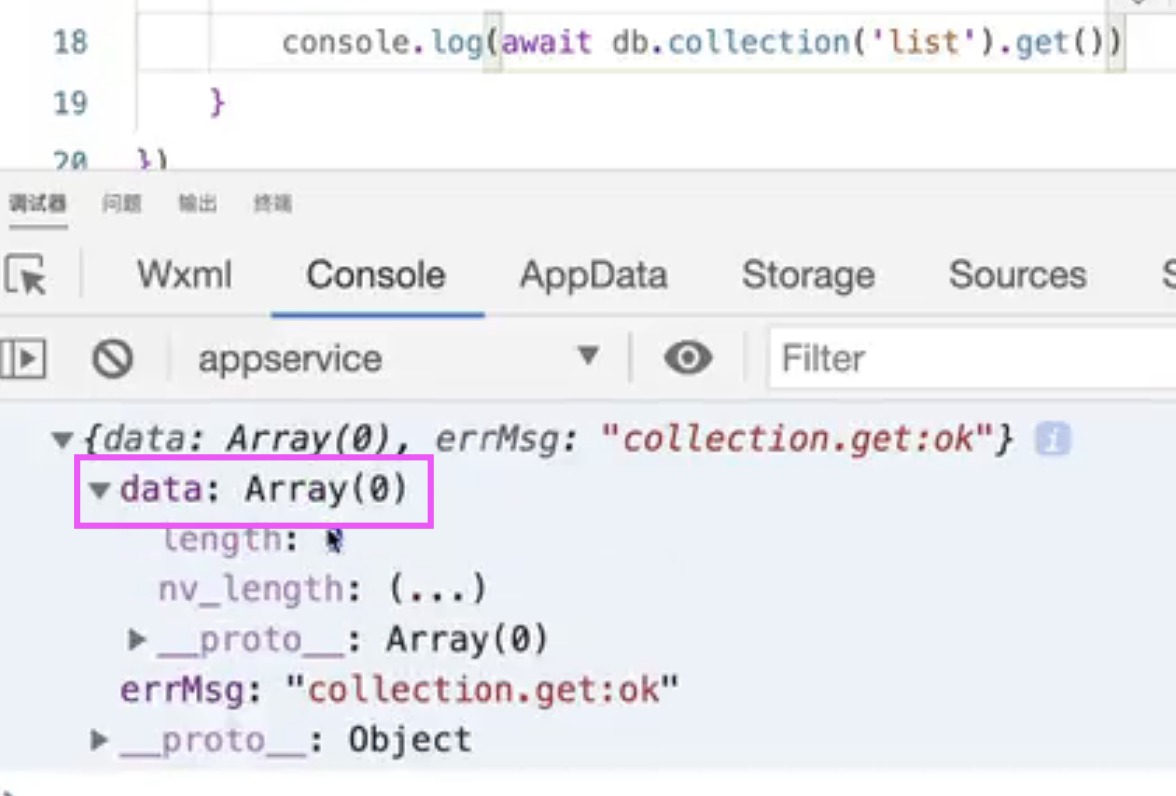Create live expression with eye icon
This screenshot has height=796, width=1176.
pos(688,358)
